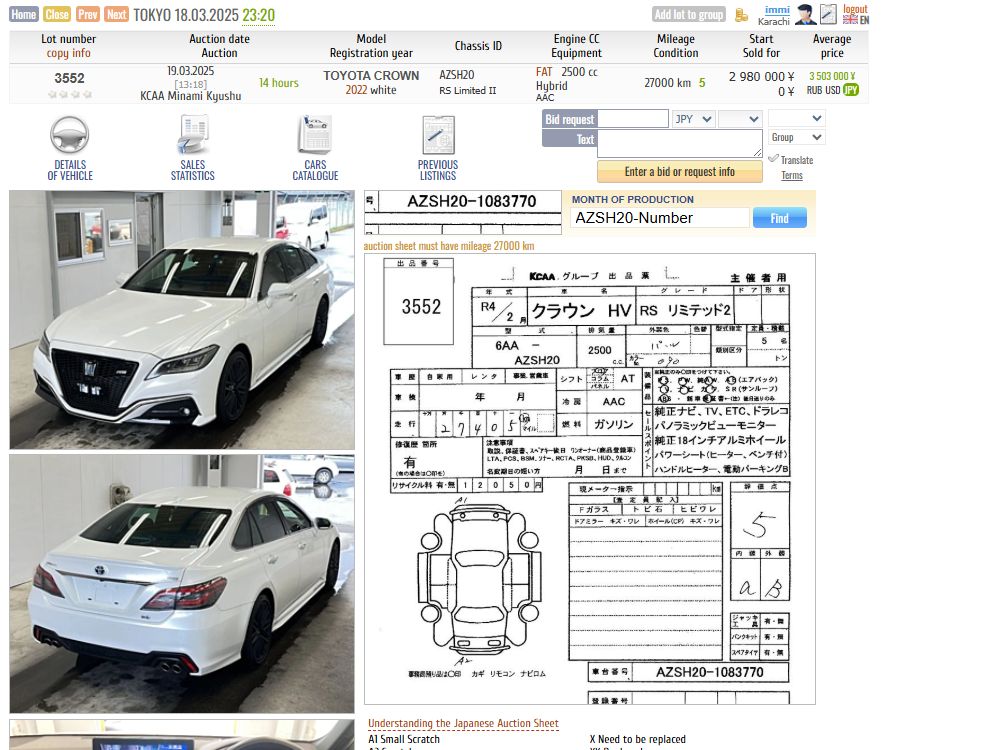Expand the Group dropdown
This screenshot has height=750, width=1000.
coord(797,137)
